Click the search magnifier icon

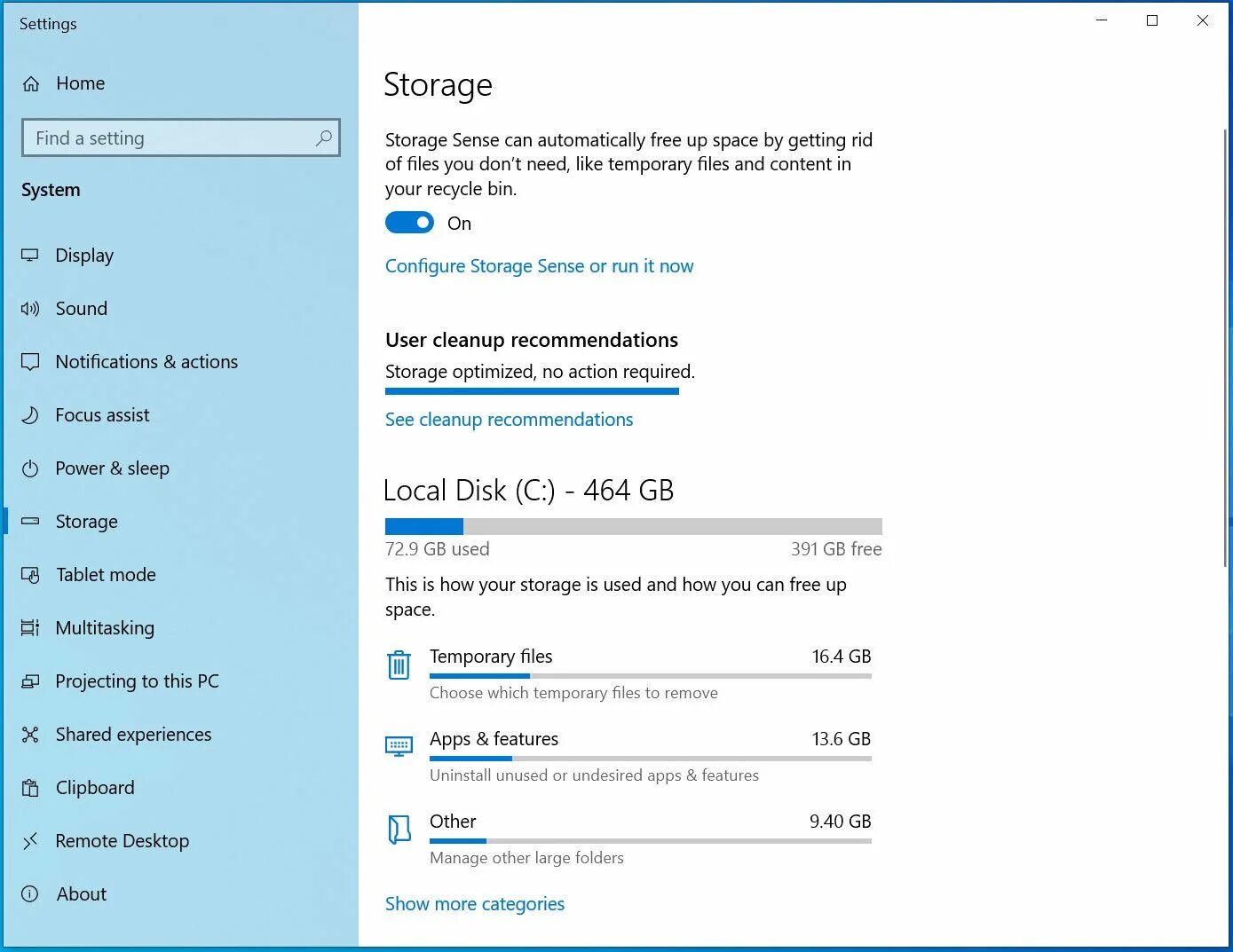(324, 138)
